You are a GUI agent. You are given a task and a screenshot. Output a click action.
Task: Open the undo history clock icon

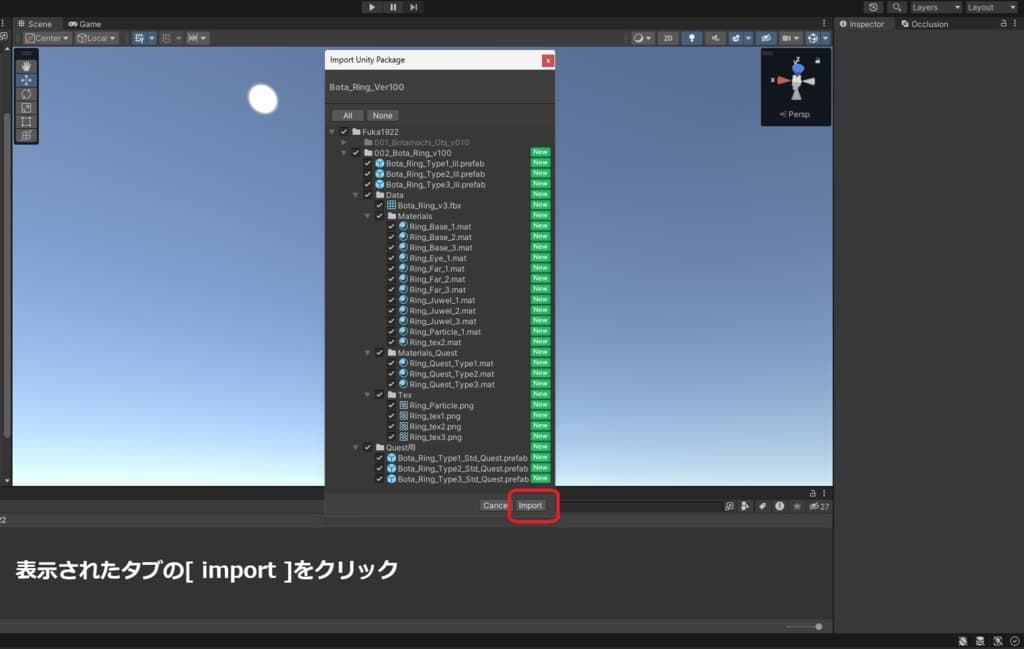point(873,7)
